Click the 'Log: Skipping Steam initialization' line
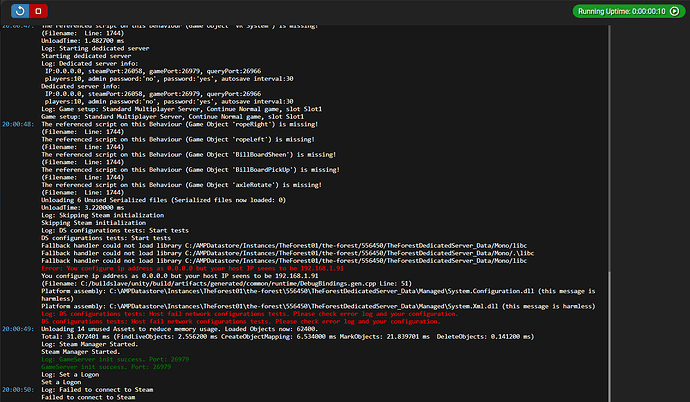This screenshot has height=402, width=690. tap(103, 215)
